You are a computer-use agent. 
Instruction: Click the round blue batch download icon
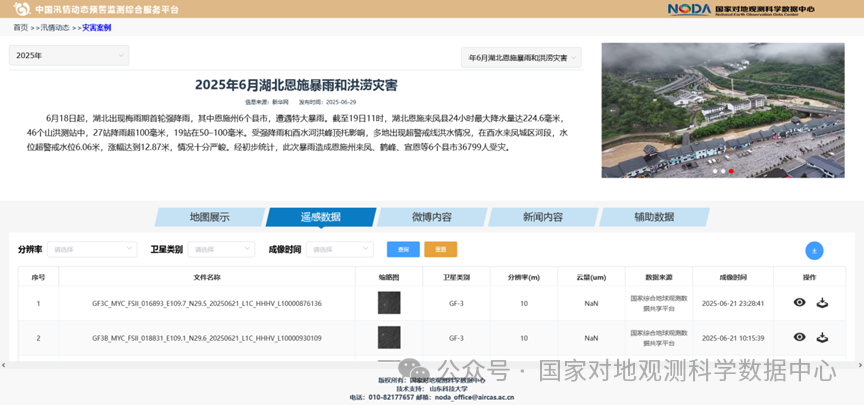tap(814, 251)
